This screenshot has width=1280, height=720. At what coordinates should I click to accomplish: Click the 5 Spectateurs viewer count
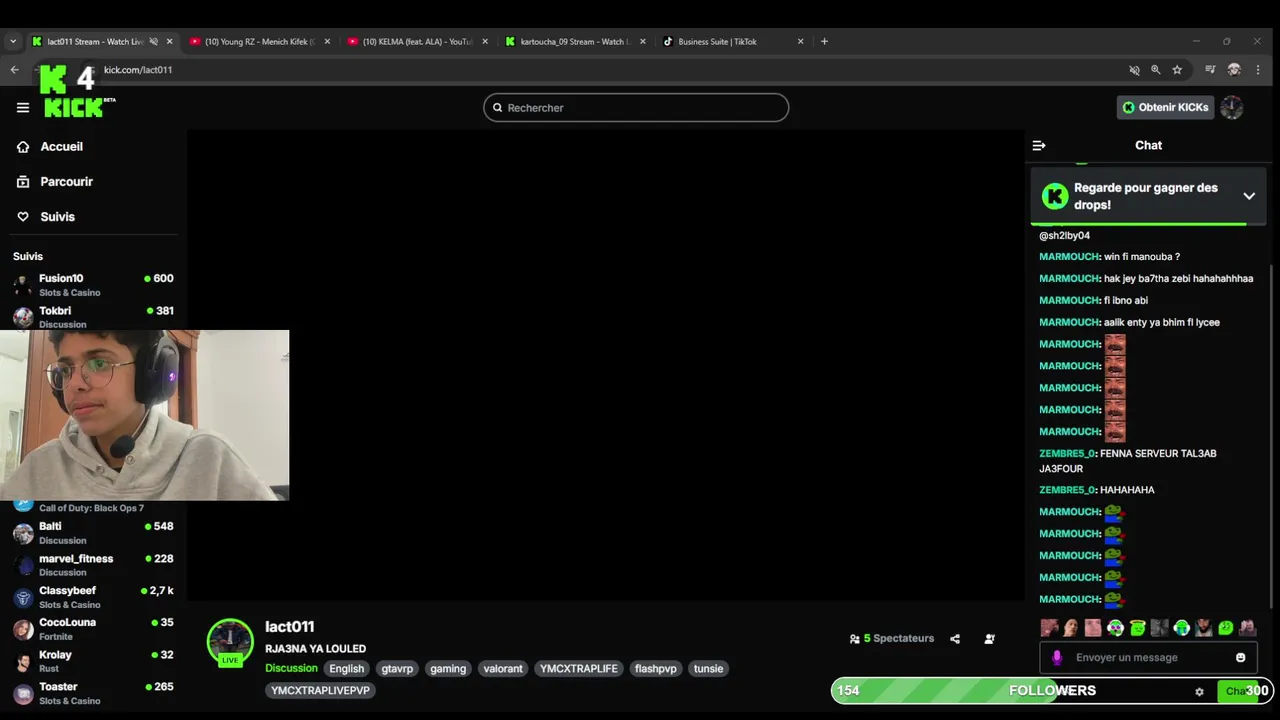[892, 638]
